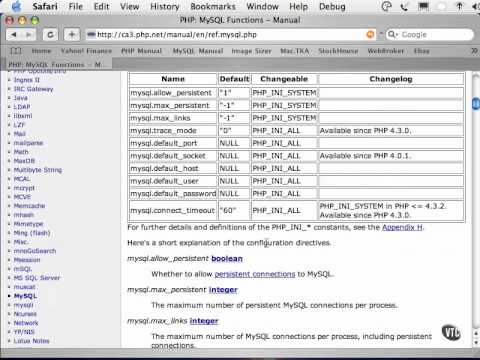Open MS SQL Server in the sidebar
The height and width of the screenshot is (360, 480).
tap(37, 278)
